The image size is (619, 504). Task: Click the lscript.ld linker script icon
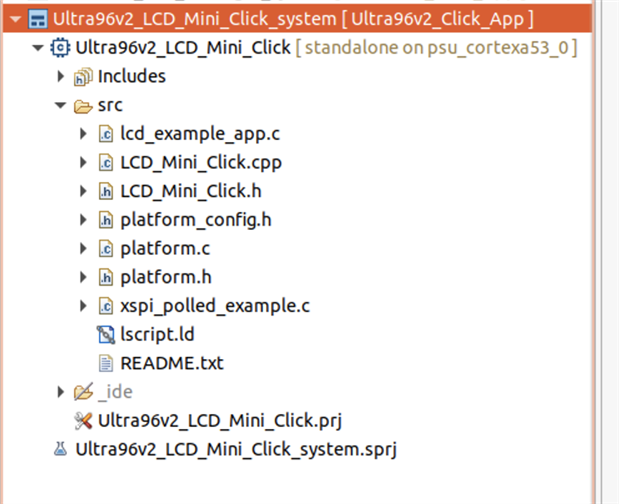[x=105, y=334]
